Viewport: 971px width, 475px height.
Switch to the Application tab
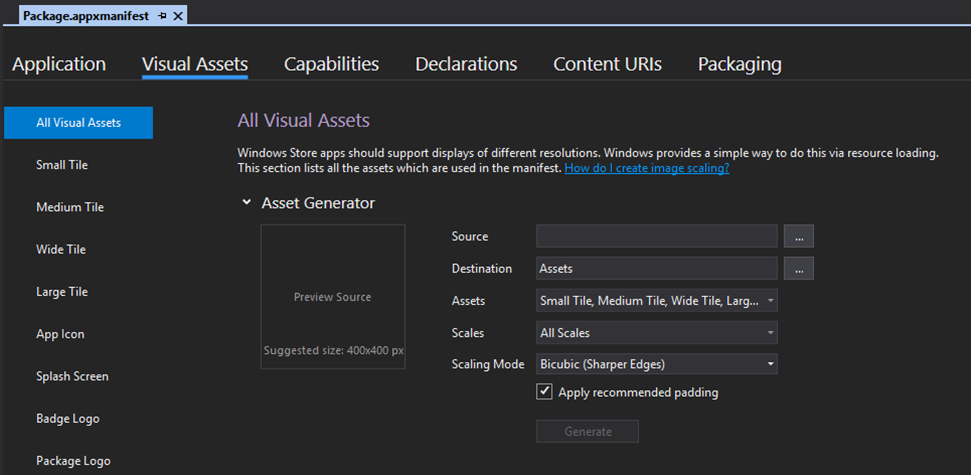[x=59, y=64]
